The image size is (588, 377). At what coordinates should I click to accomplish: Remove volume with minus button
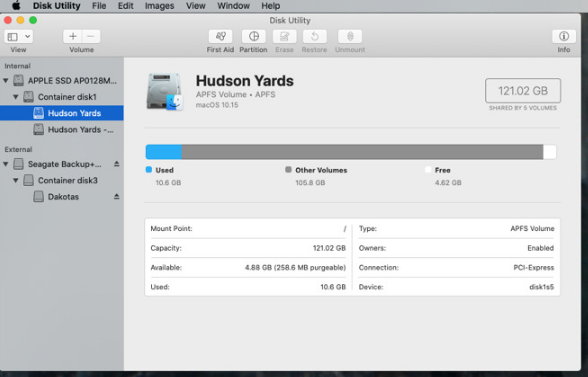(91, 36)
